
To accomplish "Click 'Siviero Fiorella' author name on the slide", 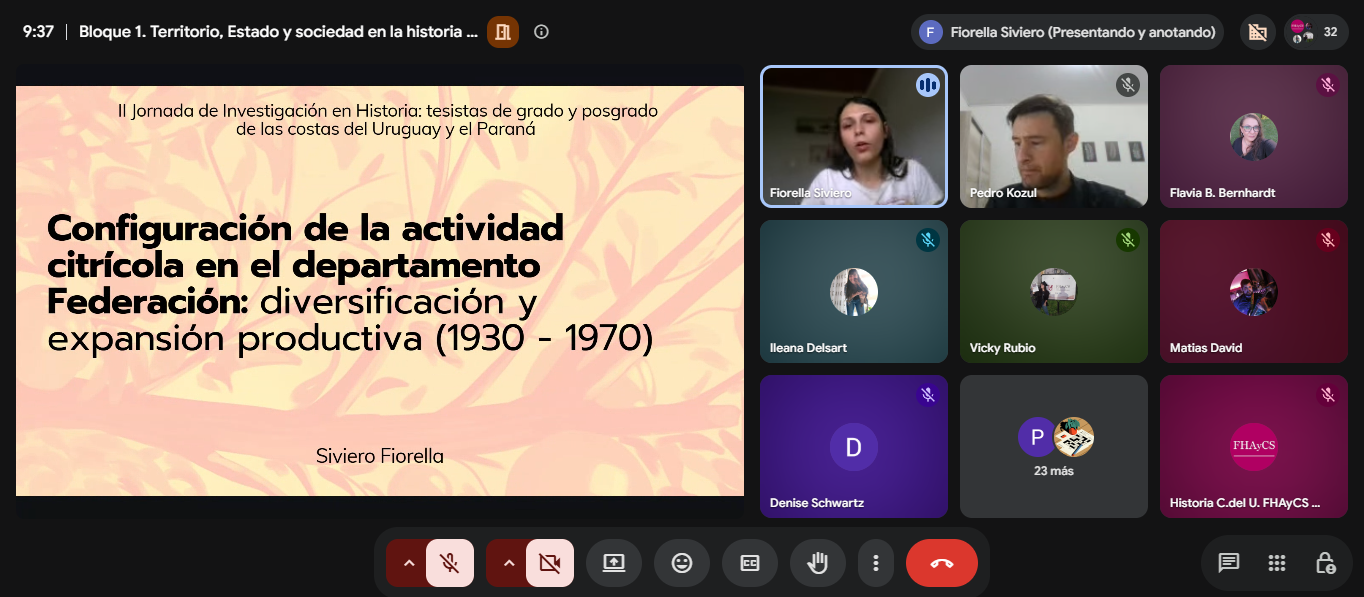I will point(380,456).
